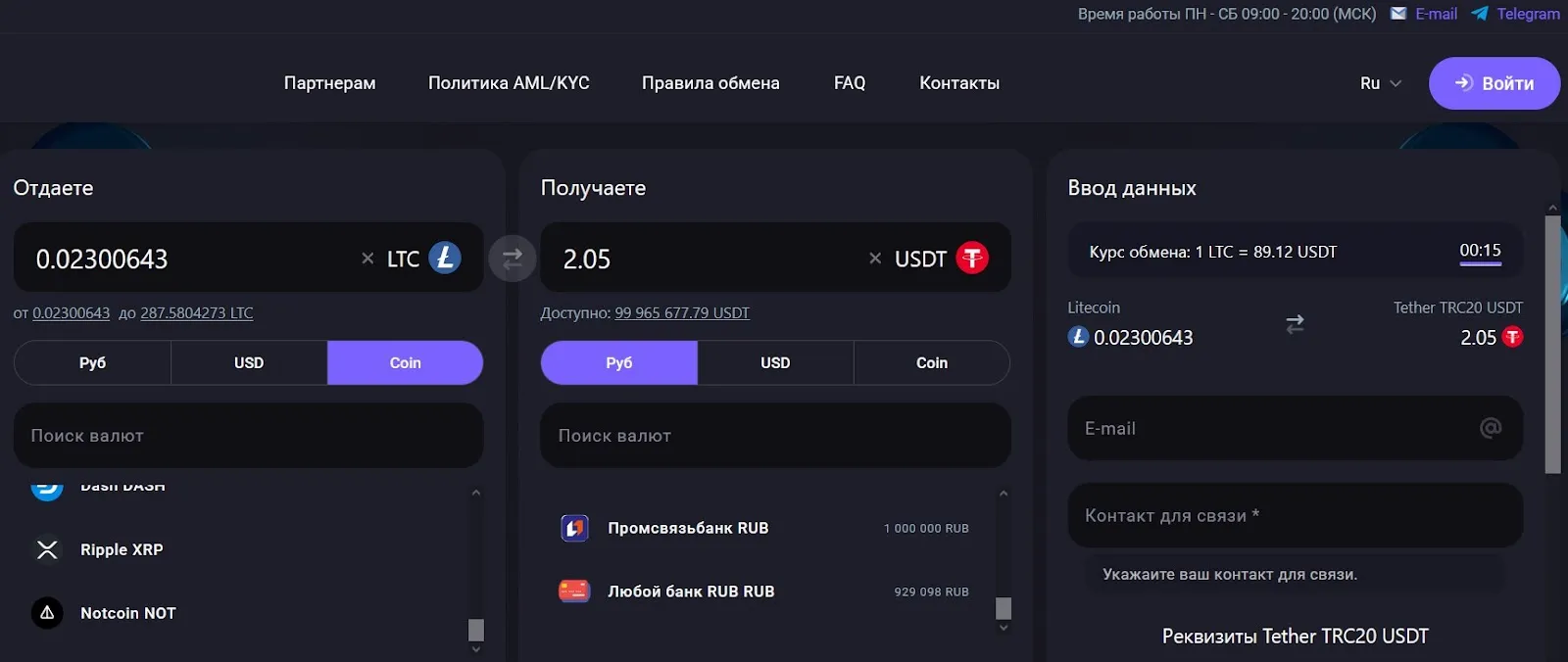This screenshot has height=662, width=1568.
Task: Click the 929 098 RUB reserve value
Action: point(931,592)
